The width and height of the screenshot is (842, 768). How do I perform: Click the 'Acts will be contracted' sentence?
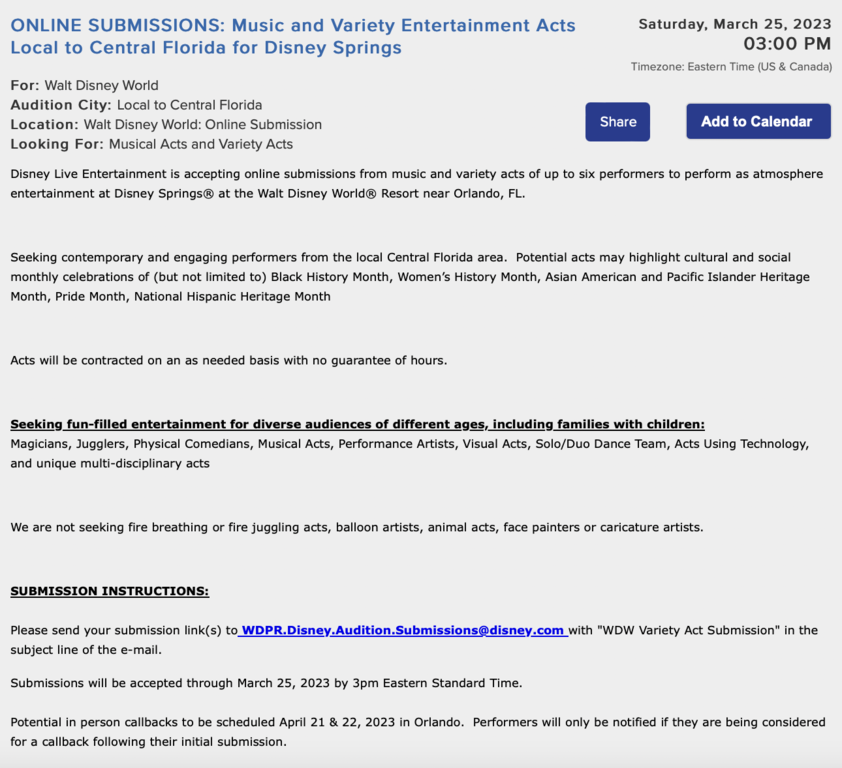(x=228, y=360)
